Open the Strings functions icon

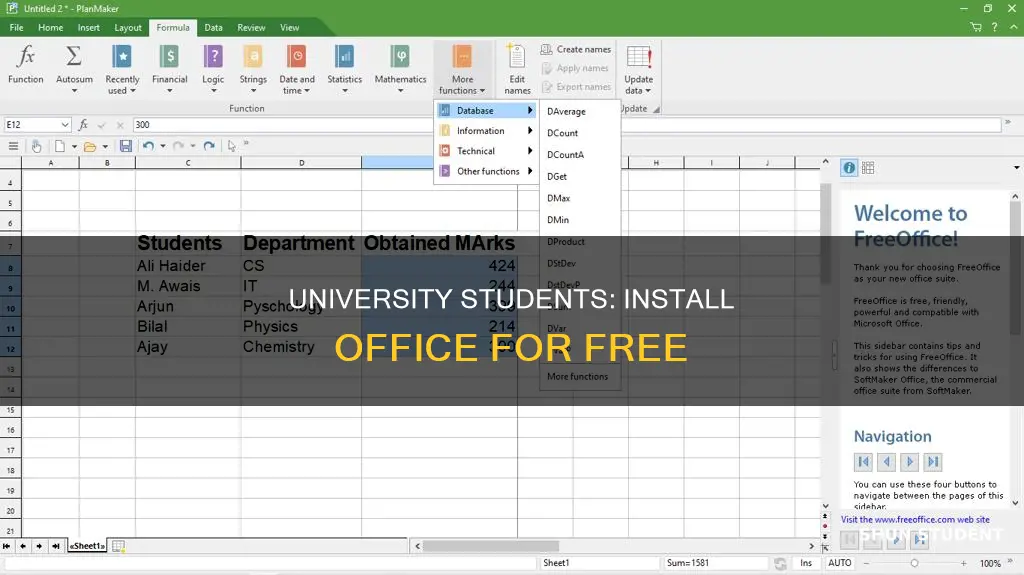click(x=253, y=57)
